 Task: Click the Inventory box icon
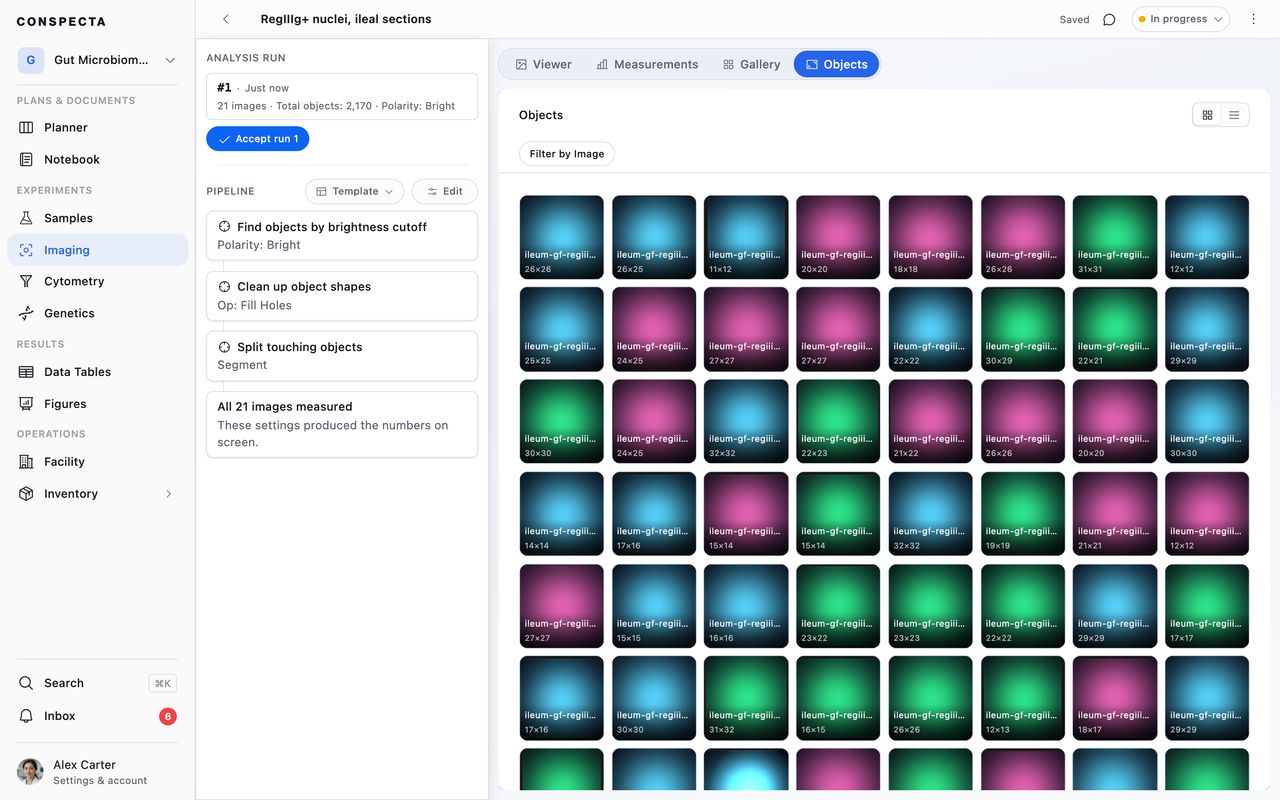pyautogui.click(x=26, y=494)
